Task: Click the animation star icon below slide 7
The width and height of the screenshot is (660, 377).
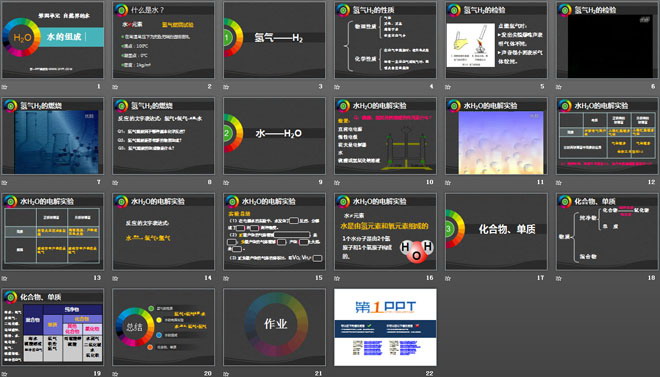Action: (x=5, y=183)
